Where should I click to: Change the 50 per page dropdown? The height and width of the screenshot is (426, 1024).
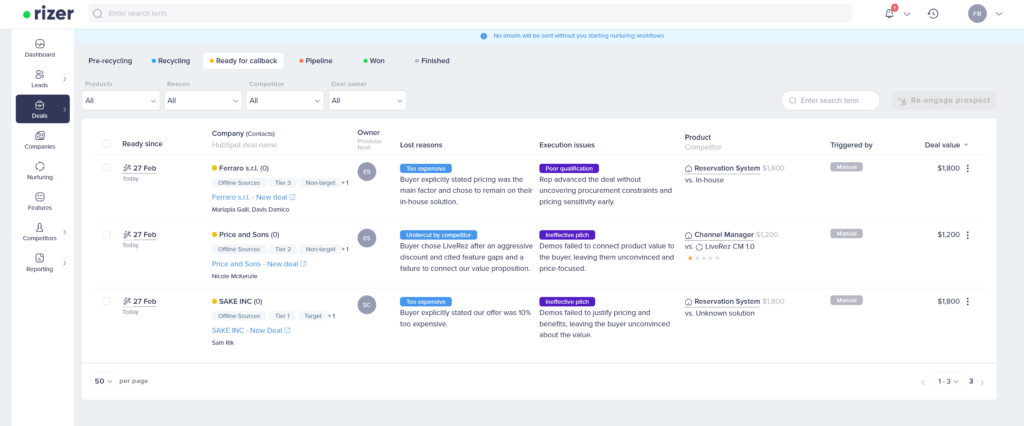[x=102, y=381]
